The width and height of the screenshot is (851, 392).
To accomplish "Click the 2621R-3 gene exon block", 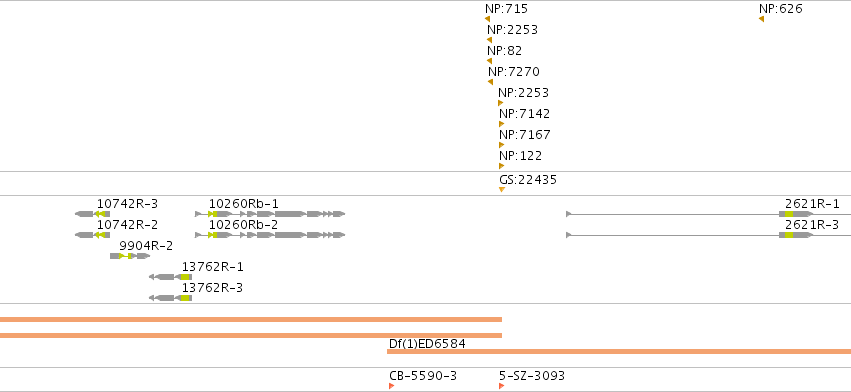I will point(796,235).
